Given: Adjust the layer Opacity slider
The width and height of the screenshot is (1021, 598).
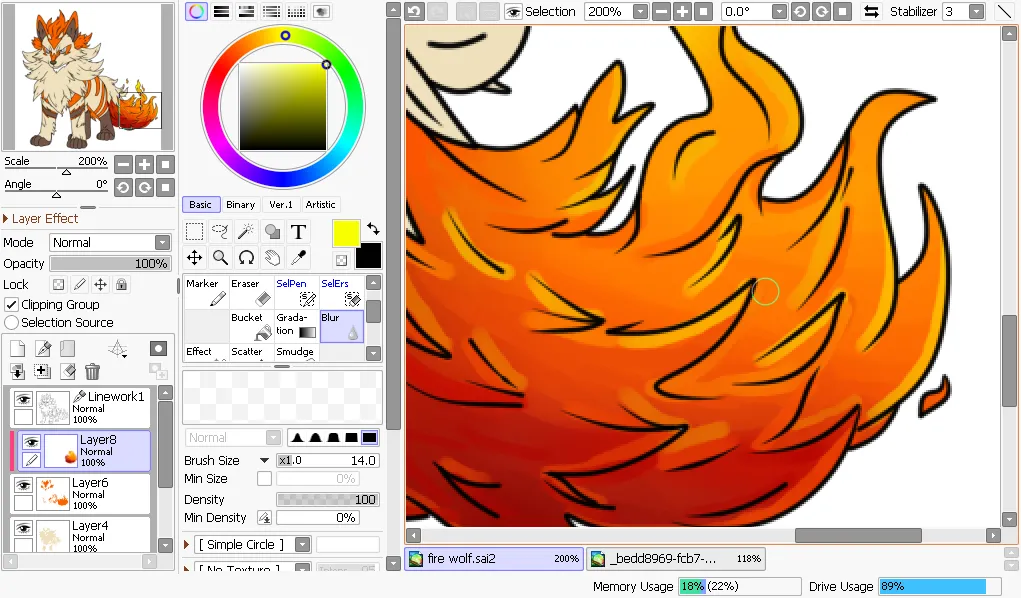Looking at the screenshot, I should tap(110, 264).
